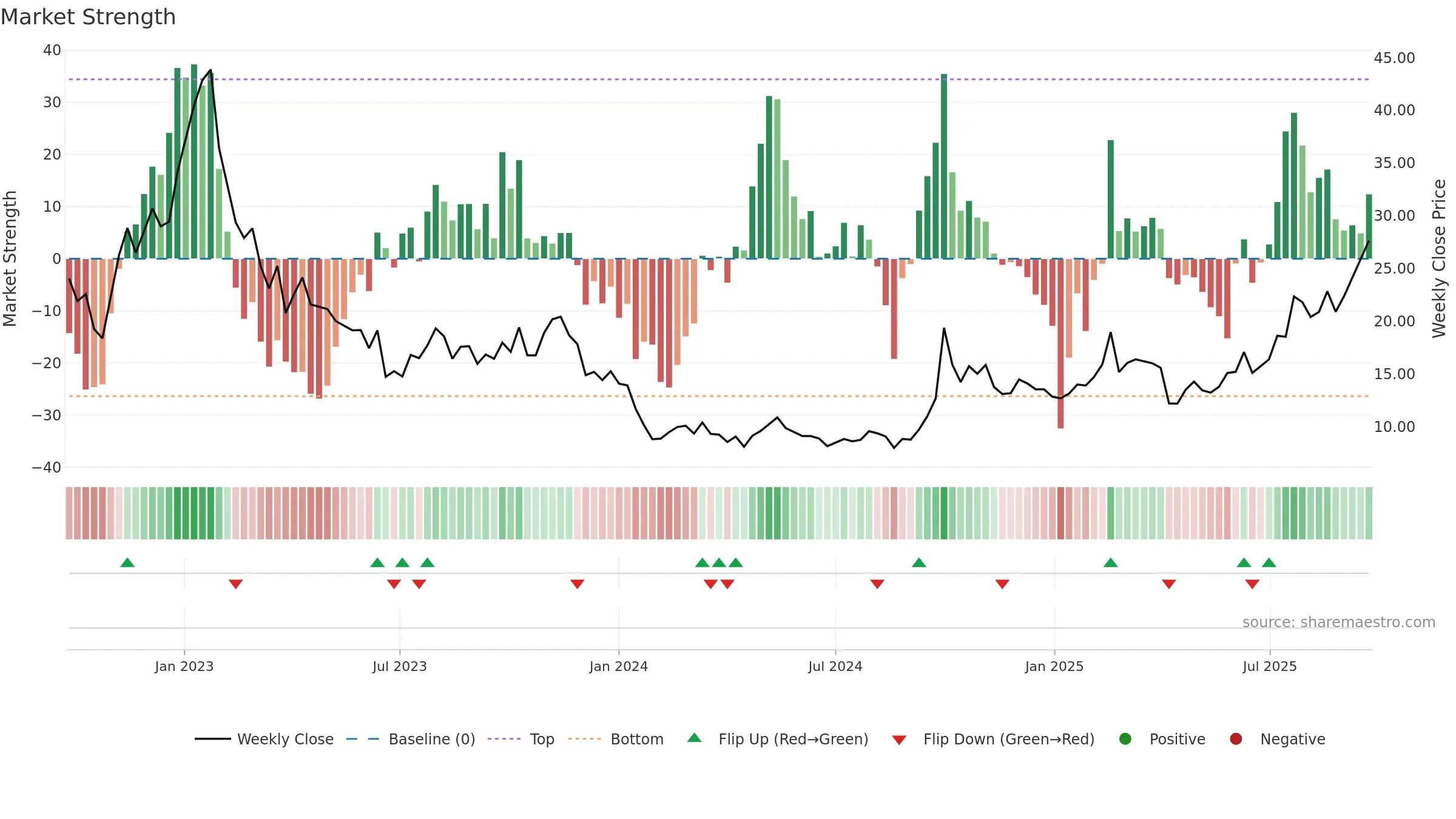The width and height of the screenshot is (1456, 819).
Task: Click the red Flip Down triangle in legend
Action: coord(899,740)
